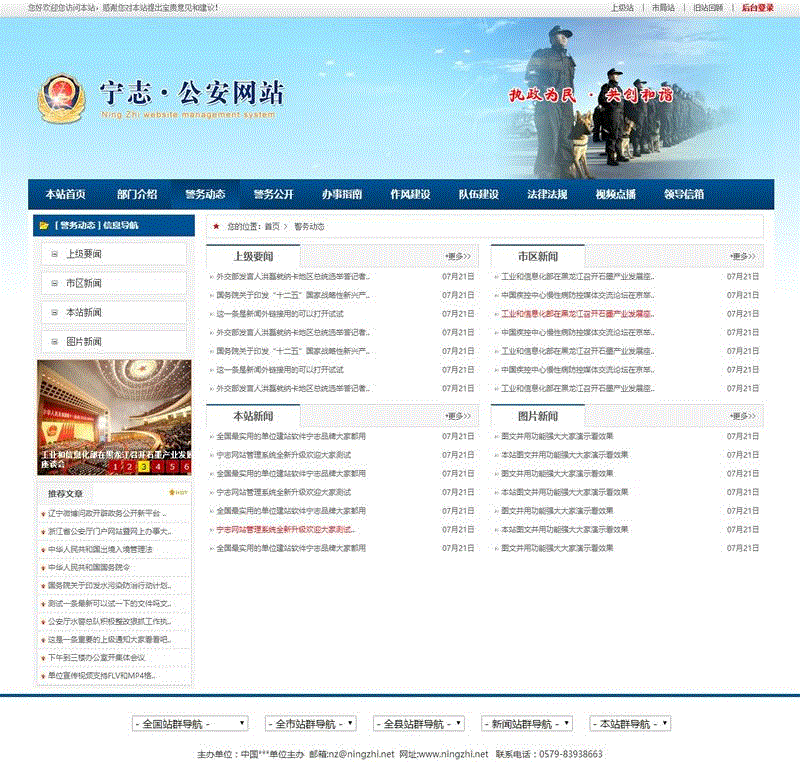Switch slideshow to image 4
Image resolution: width=800 pixels, height=762 pixels.
click(158, 466)
